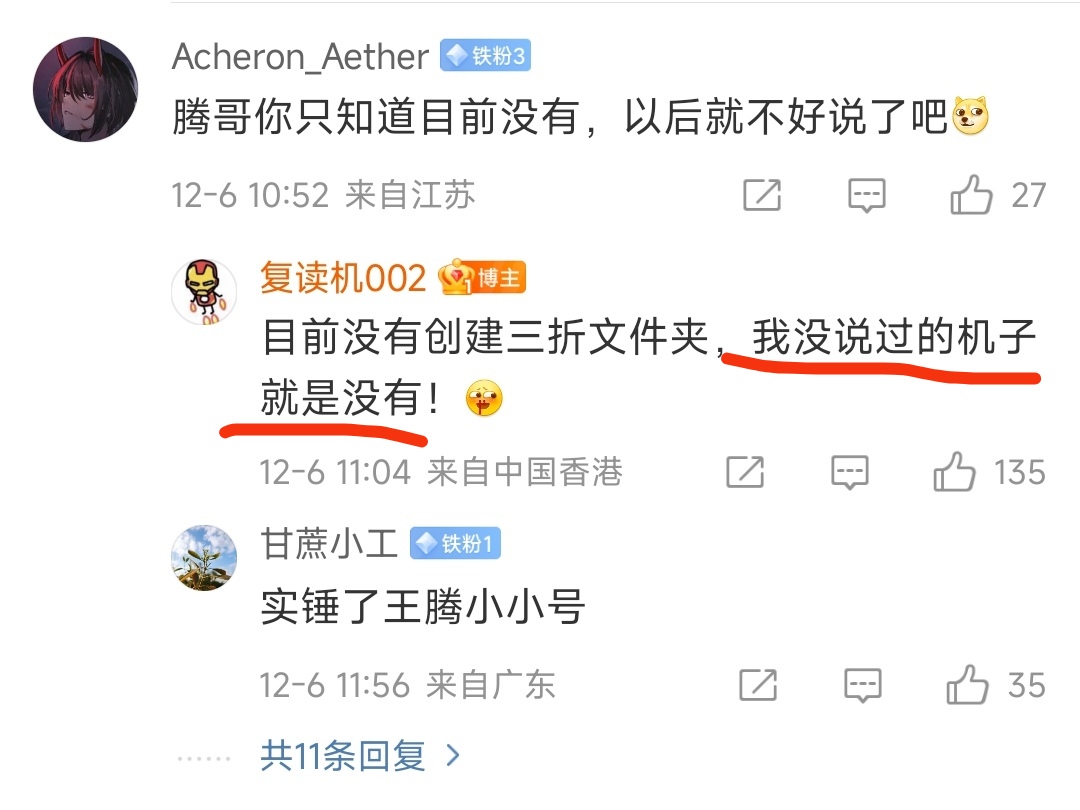This screenshot has height=810, width=1080.
Task: Tap the 铁粉3 fan badge
Action: [486, 56]
